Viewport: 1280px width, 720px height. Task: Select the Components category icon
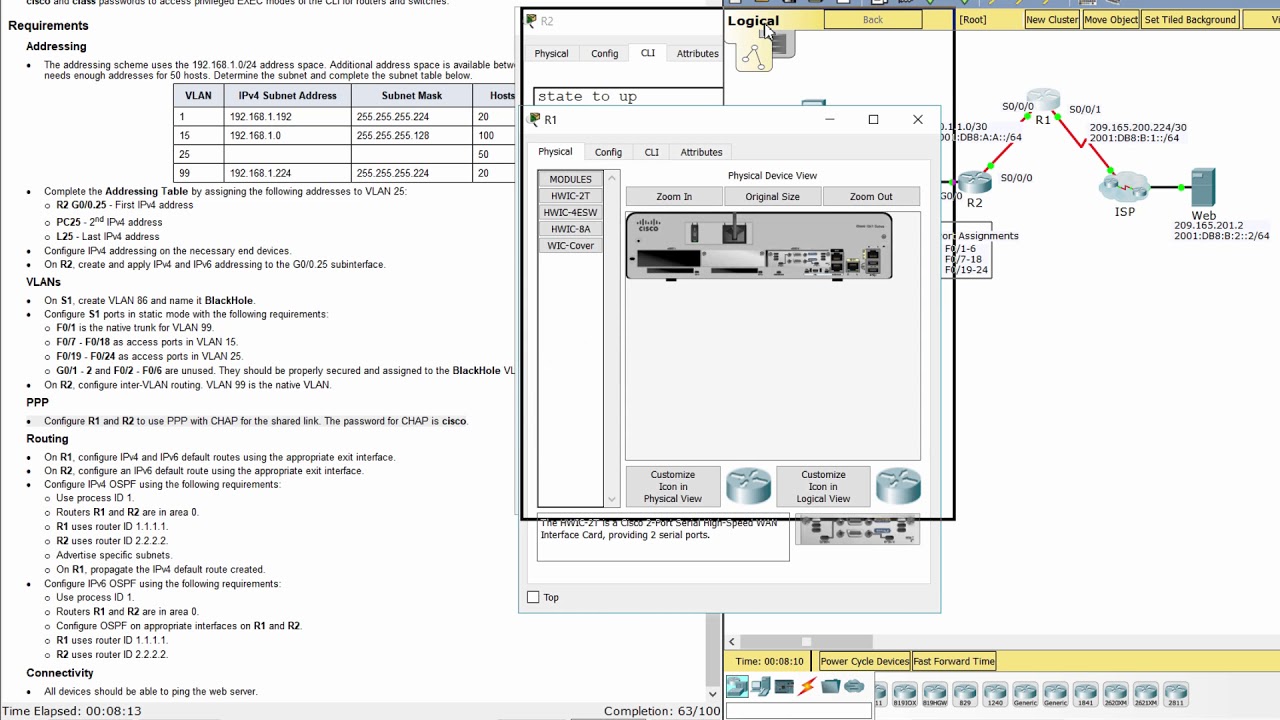coord(784,686)
